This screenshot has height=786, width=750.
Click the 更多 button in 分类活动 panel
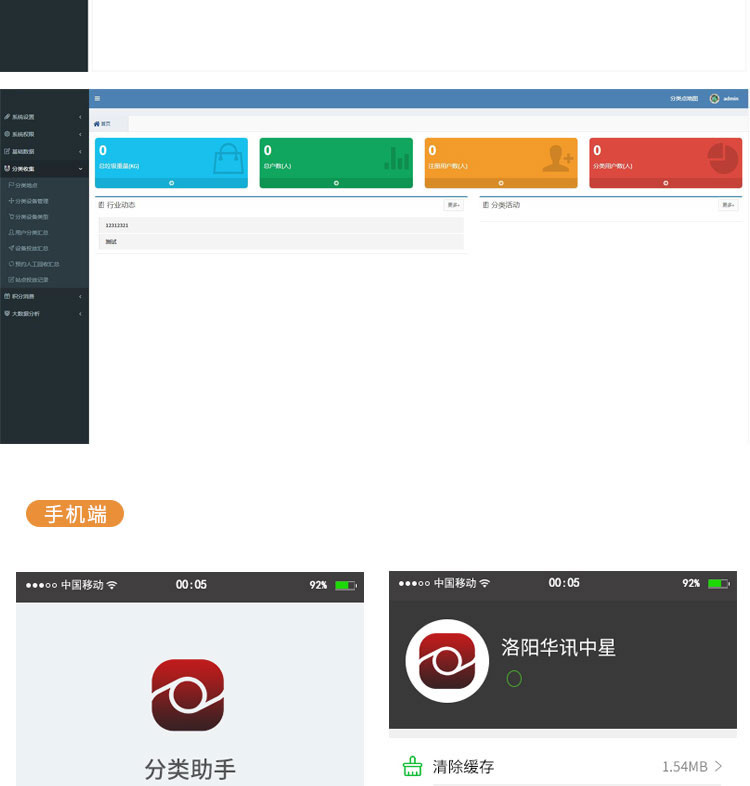[x=728, y=205]
